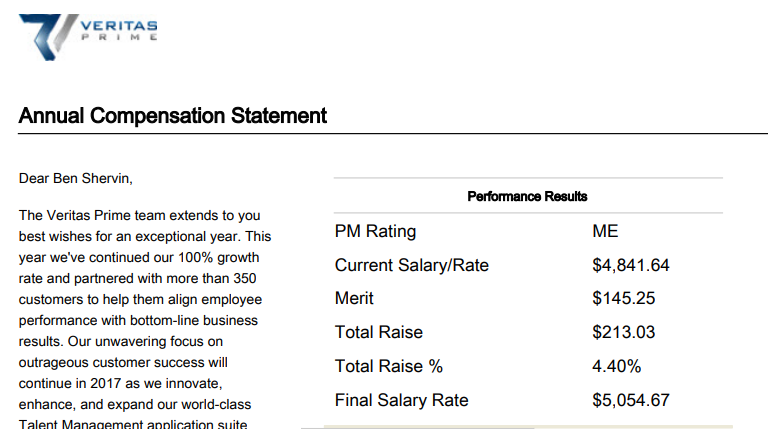The height and width of the screenshot is (429, 768).
Task: Select the Final Salary Rate label
Action: point(402,400)
